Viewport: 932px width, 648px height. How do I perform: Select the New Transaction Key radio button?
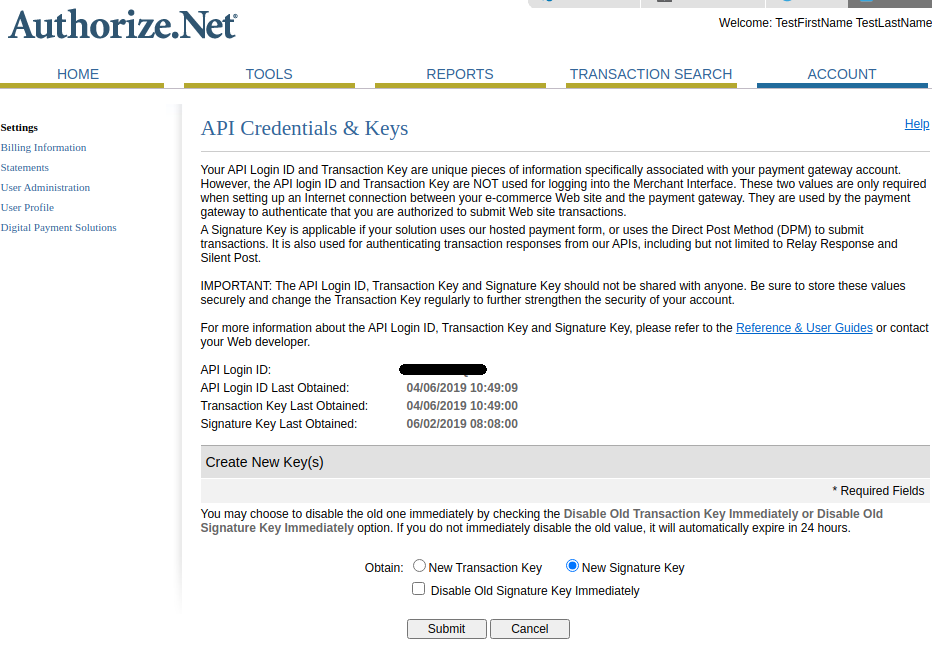coord(420,566)
